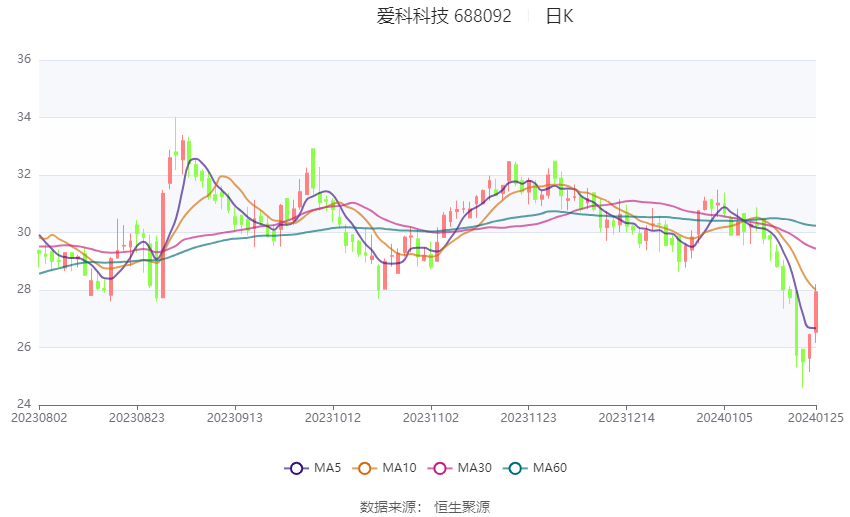Screen dimensions: 850x517
Task: Click the last red candlestick on 20240125
Action: pos(816,312)
